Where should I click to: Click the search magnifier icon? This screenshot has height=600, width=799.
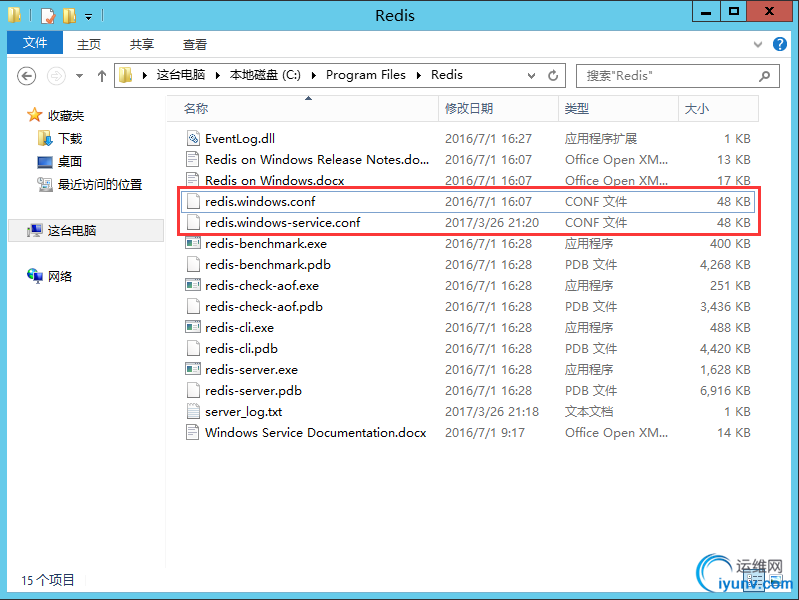[x=764, y=76]
